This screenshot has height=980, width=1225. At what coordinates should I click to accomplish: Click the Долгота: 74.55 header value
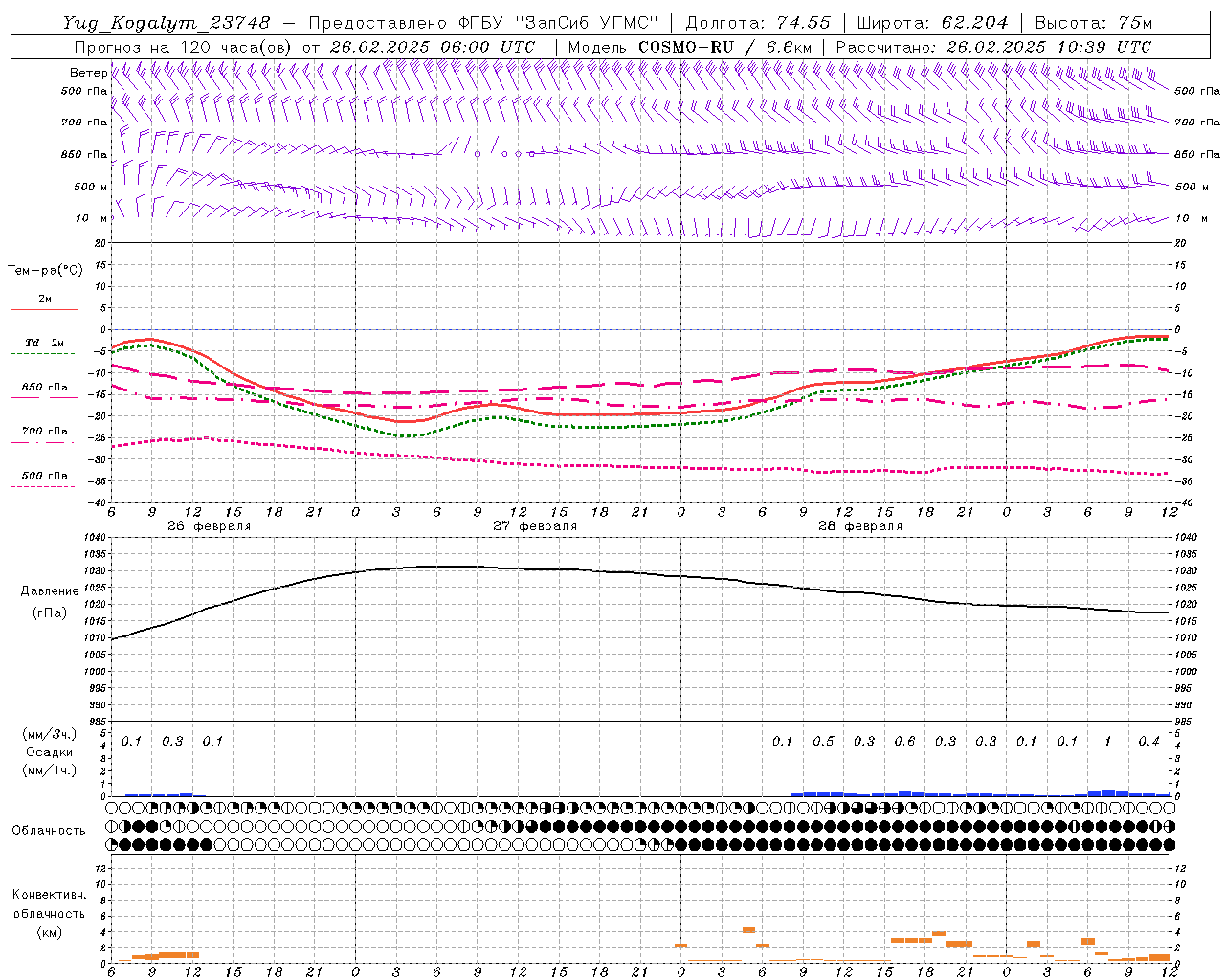[x=758, y=23]
